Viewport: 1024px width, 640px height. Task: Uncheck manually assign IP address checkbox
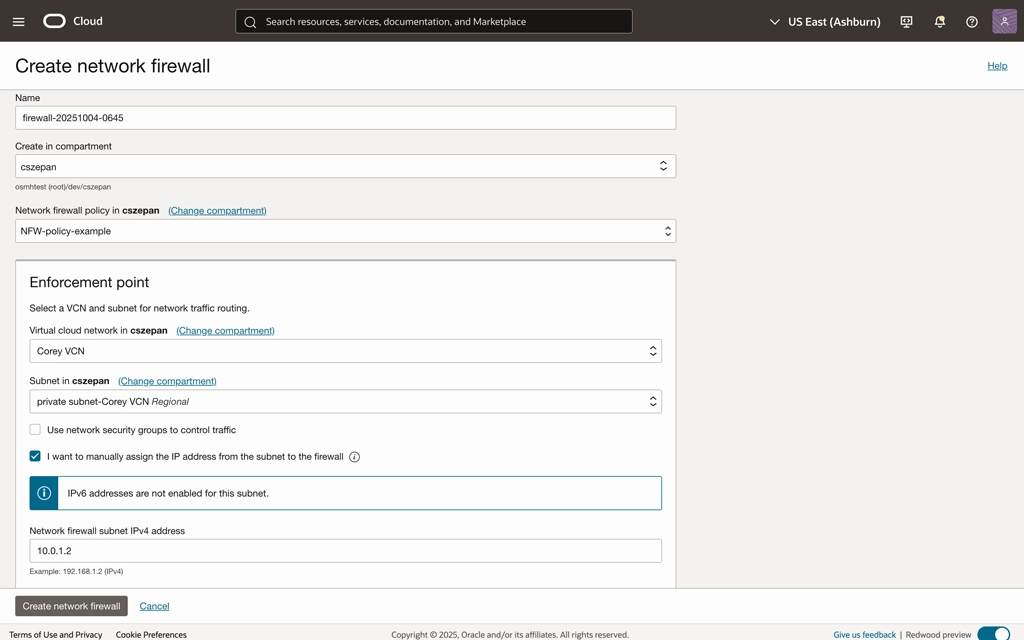click(35, 456)
